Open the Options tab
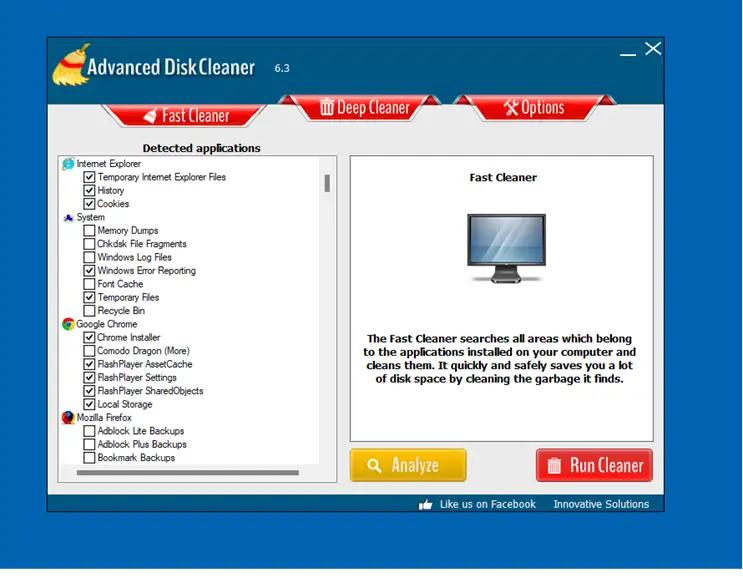Screen dimensions: 743x578 tap(535, 108)
